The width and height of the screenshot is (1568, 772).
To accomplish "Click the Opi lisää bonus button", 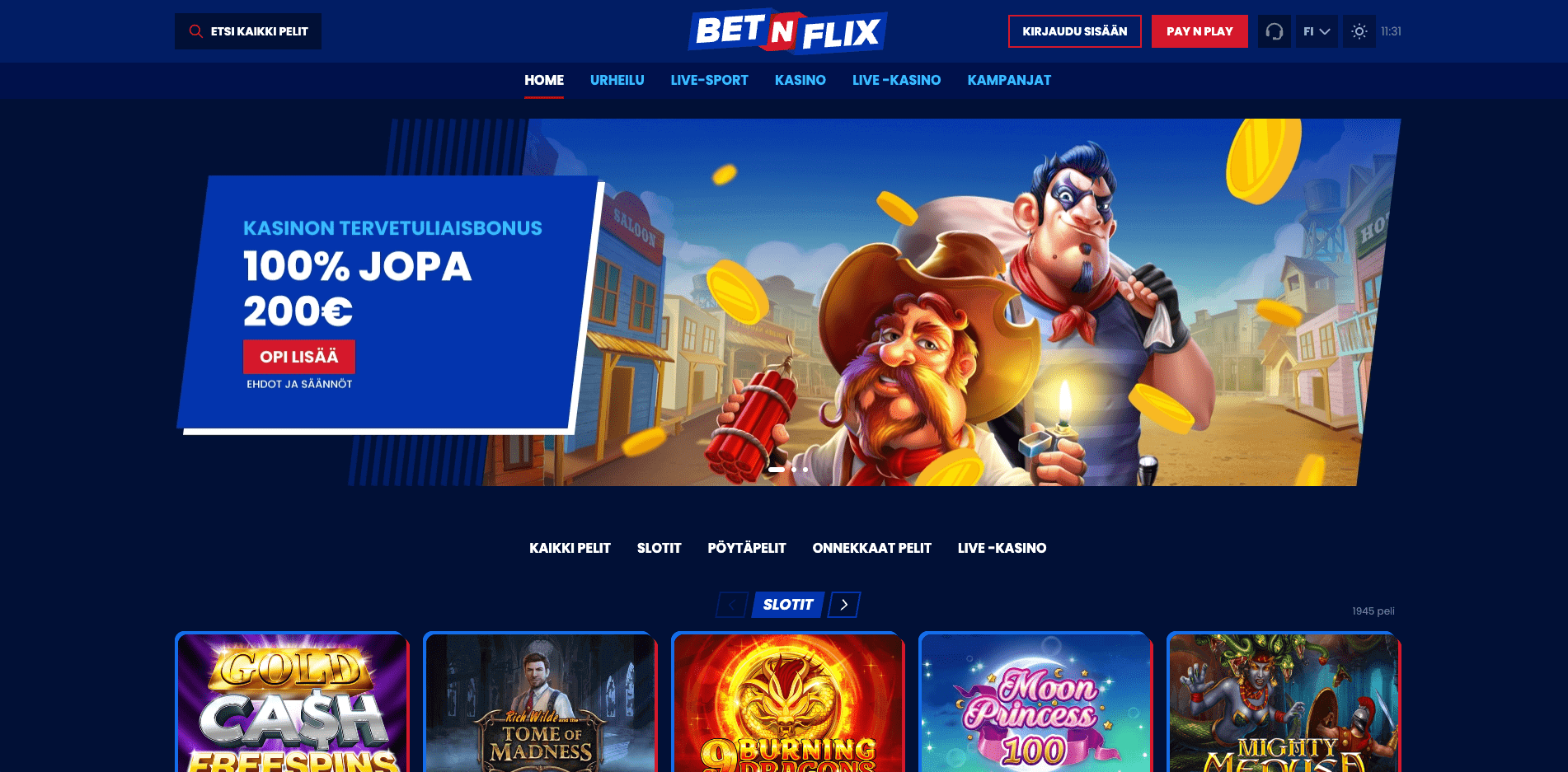I will [x=299, y=357].
